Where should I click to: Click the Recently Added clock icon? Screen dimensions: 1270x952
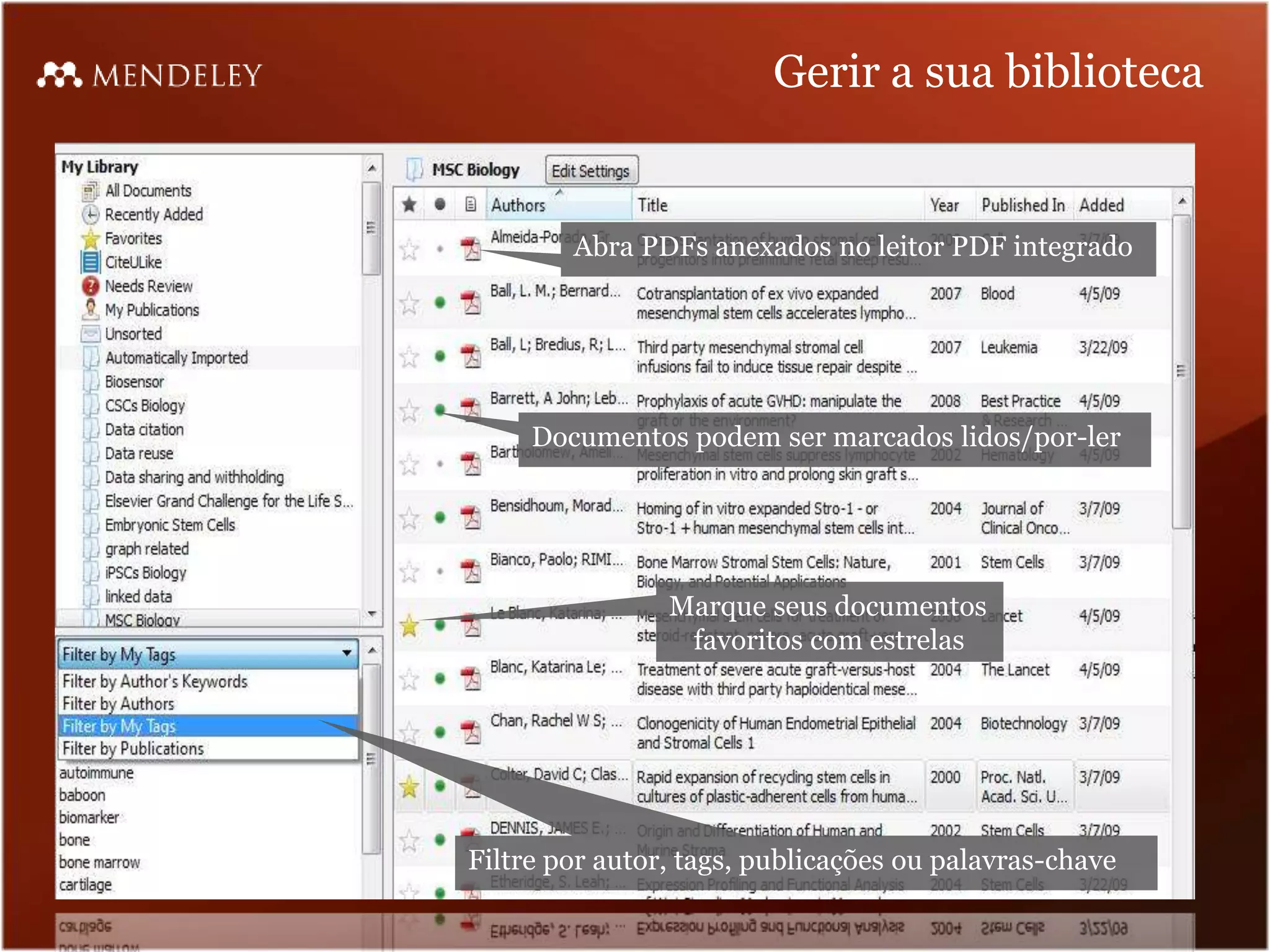click(91, 214)
